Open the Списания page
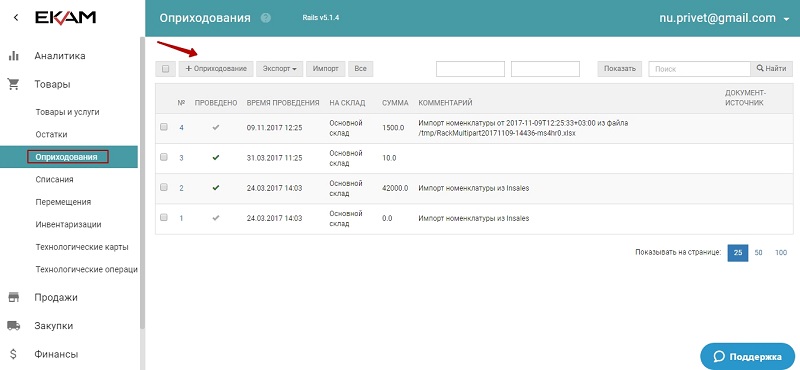Screen dimensions: 800x370 coord(55,180)
